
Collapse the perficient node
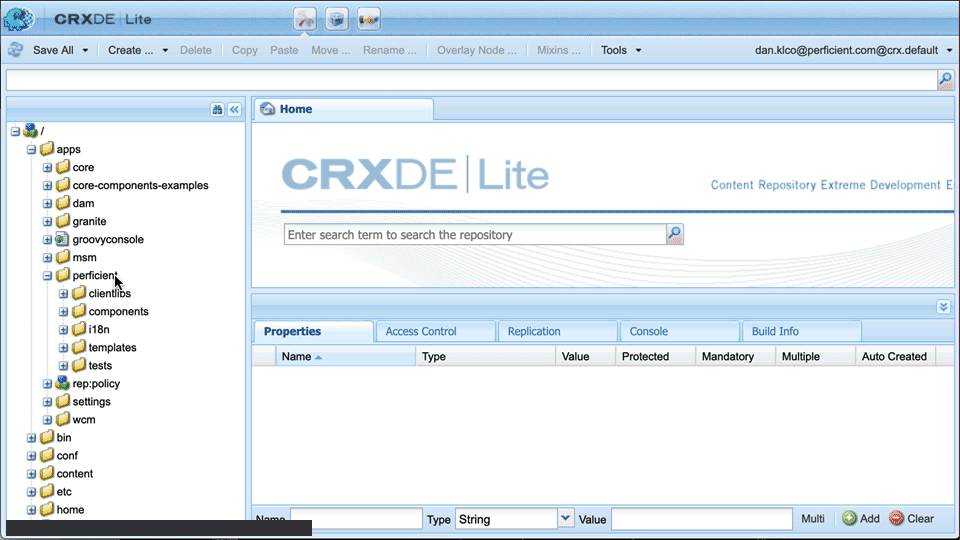click(47, 276)
